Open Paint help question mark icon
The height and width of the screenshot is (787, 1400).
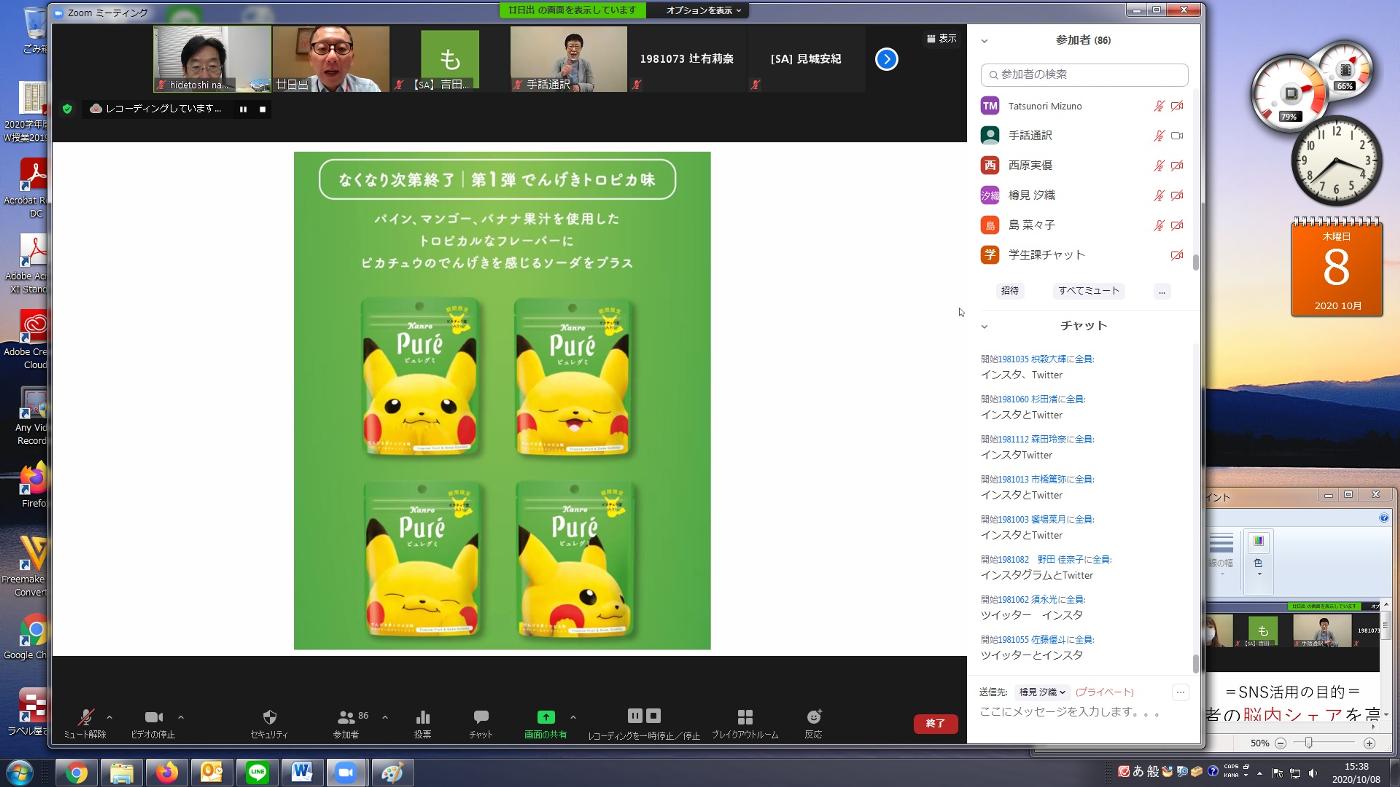1385,518
